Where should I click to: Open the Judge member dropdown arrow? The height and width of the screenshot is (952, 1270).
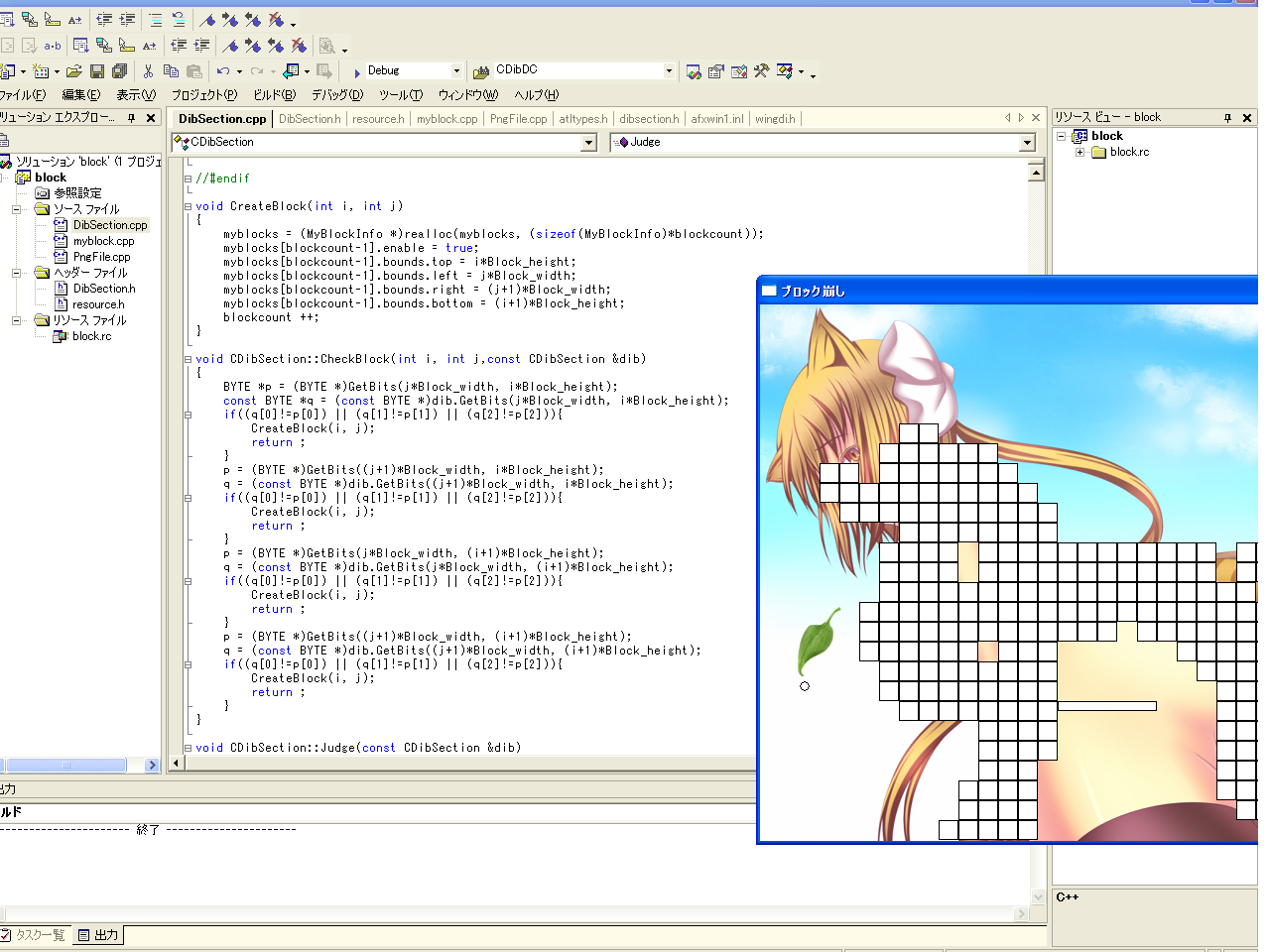tap(1027, 143)
